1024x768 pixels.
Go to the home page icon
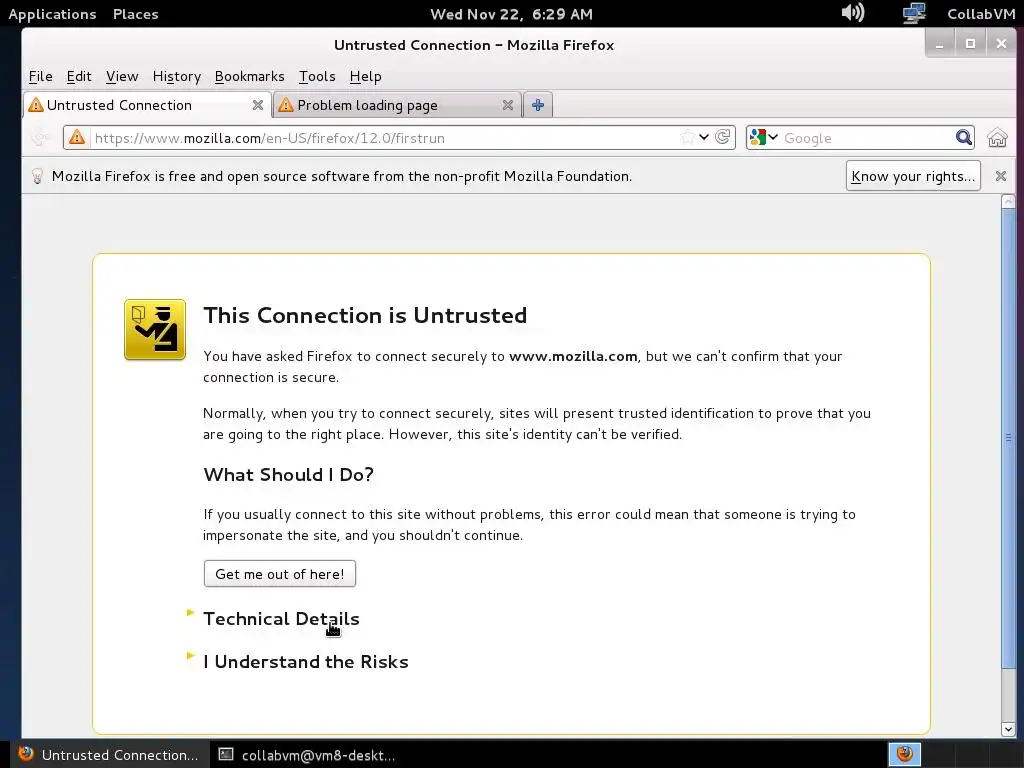[x=997, y=138]
